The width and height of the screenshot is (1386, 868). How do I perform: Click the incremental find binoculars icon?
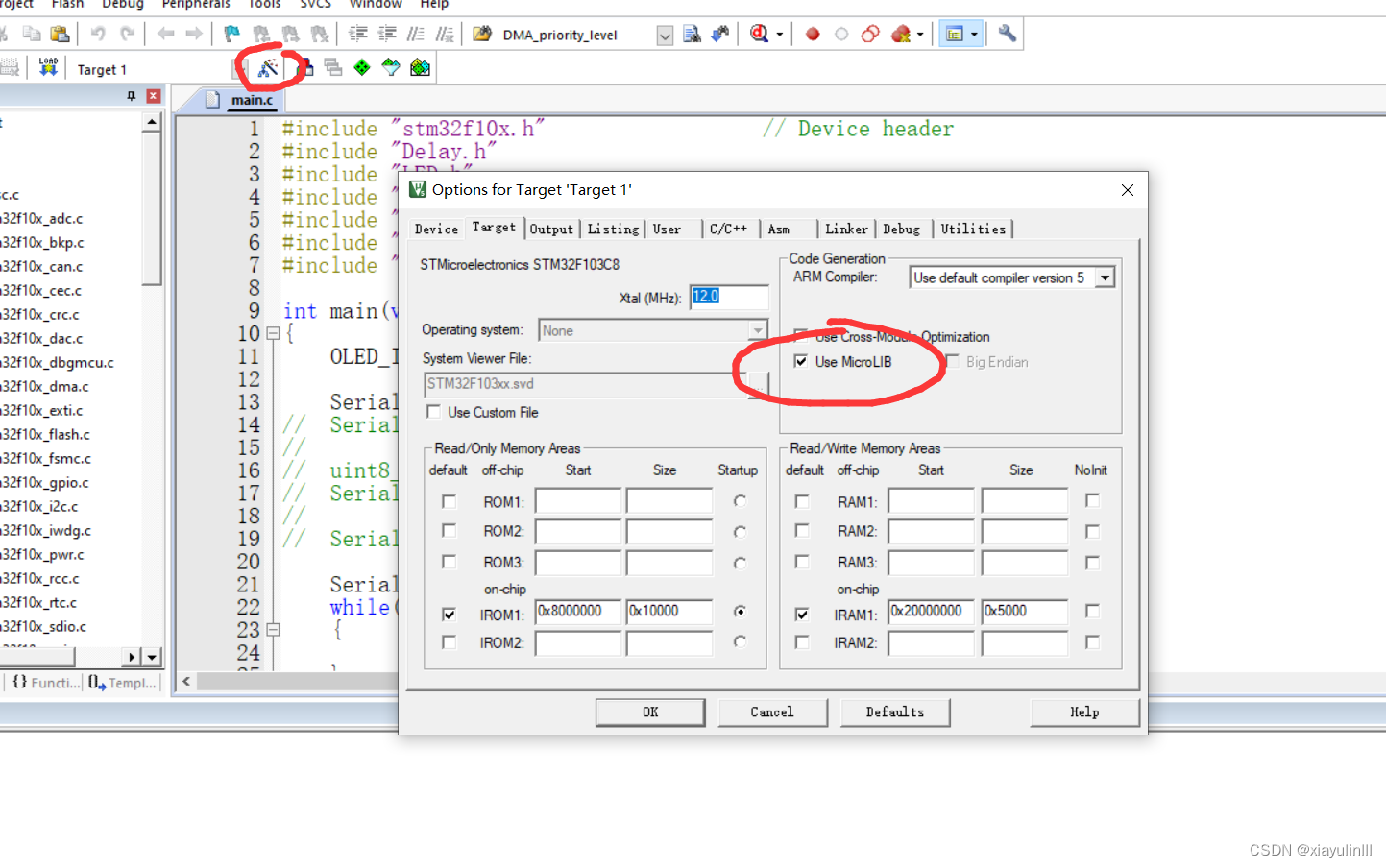[719, 34]
